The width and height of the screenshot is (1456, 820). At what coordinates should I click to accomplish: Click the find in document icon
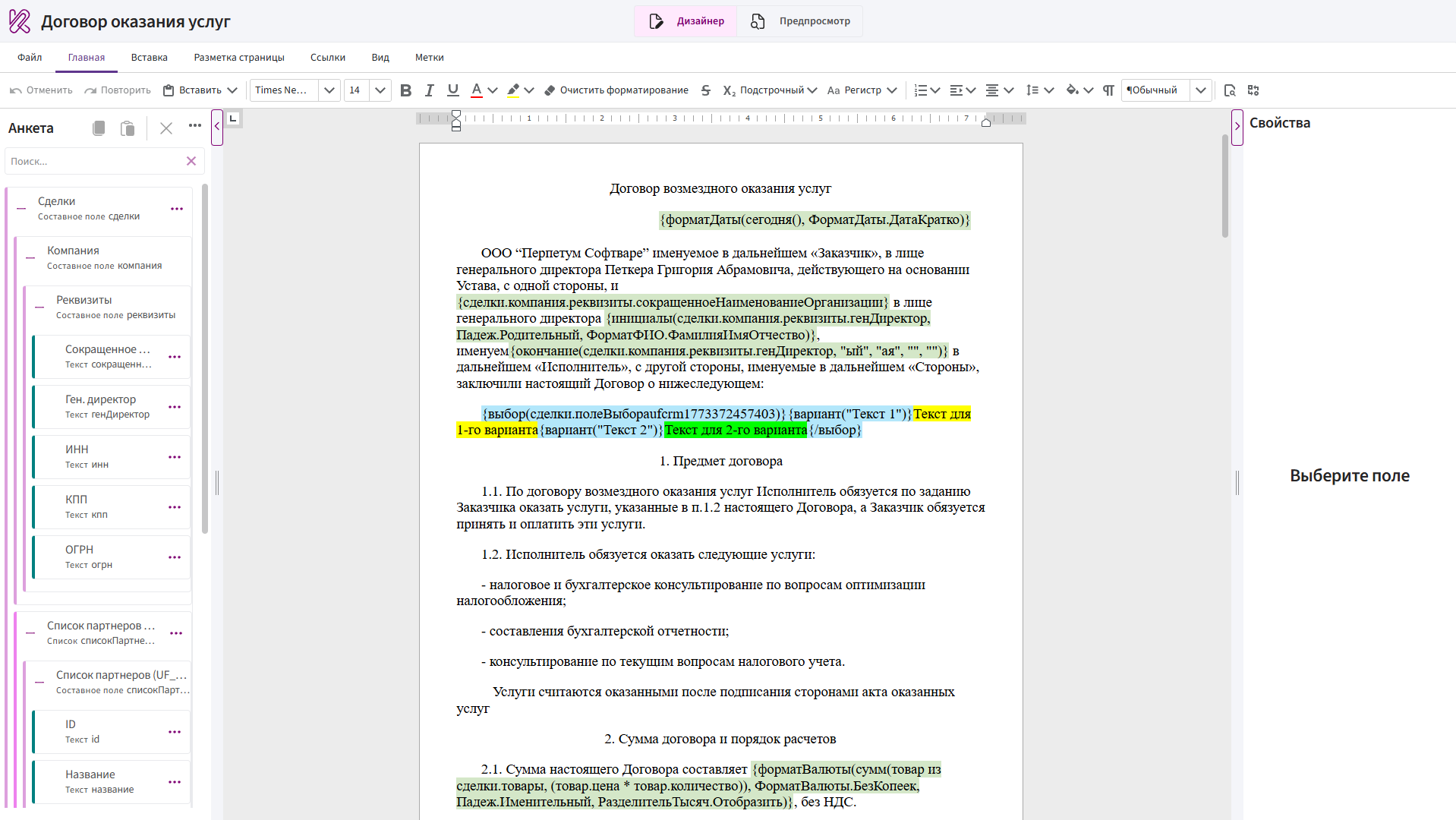click(x=1230, y=90)
